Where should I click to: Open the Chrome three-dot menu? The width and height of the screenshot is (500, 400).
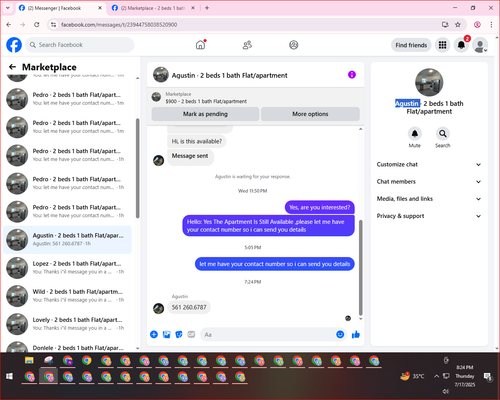click(x=491, y=24)
